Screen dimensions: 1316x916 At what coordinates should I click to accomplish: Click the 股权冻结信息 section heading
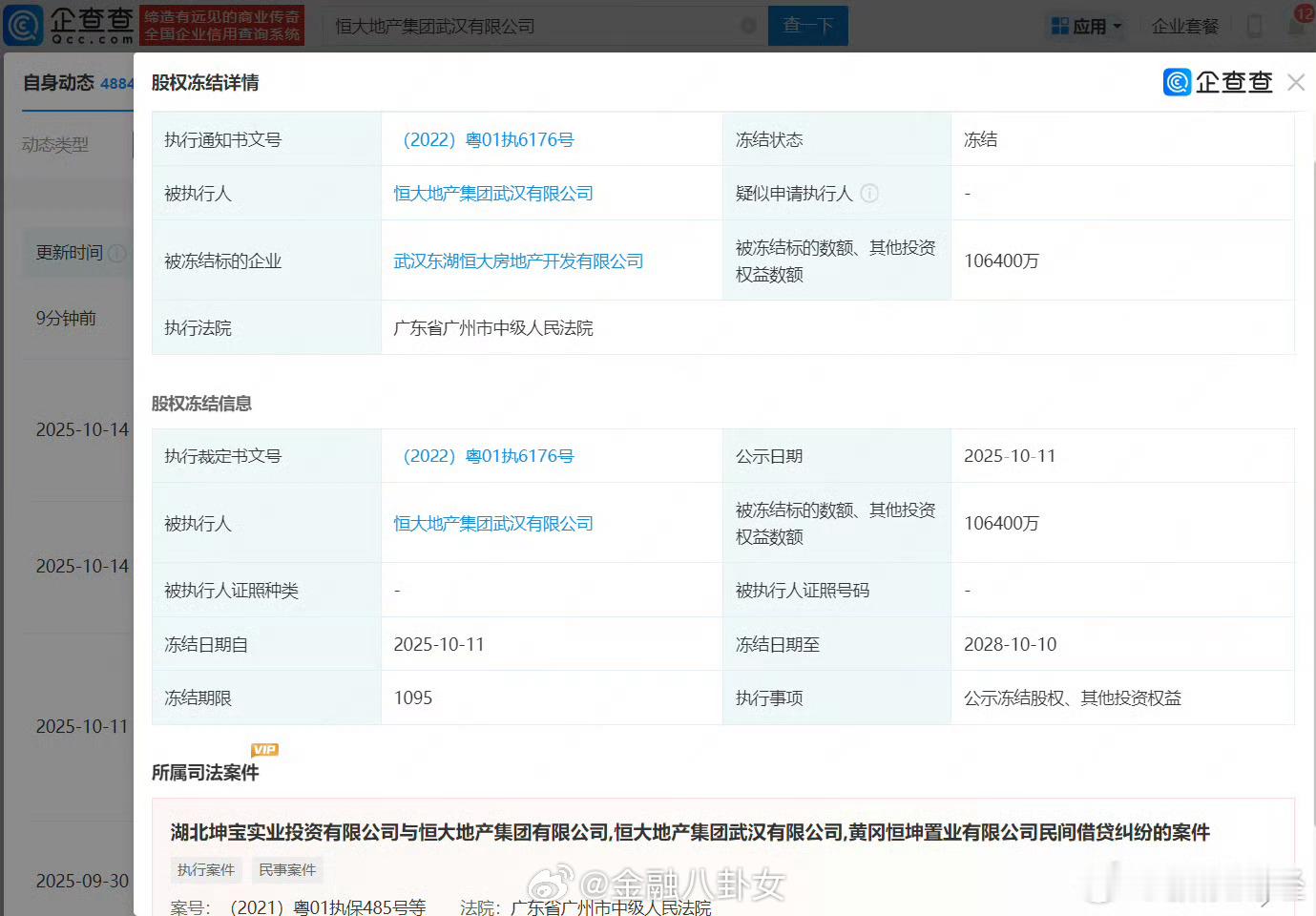click(201, 404)
